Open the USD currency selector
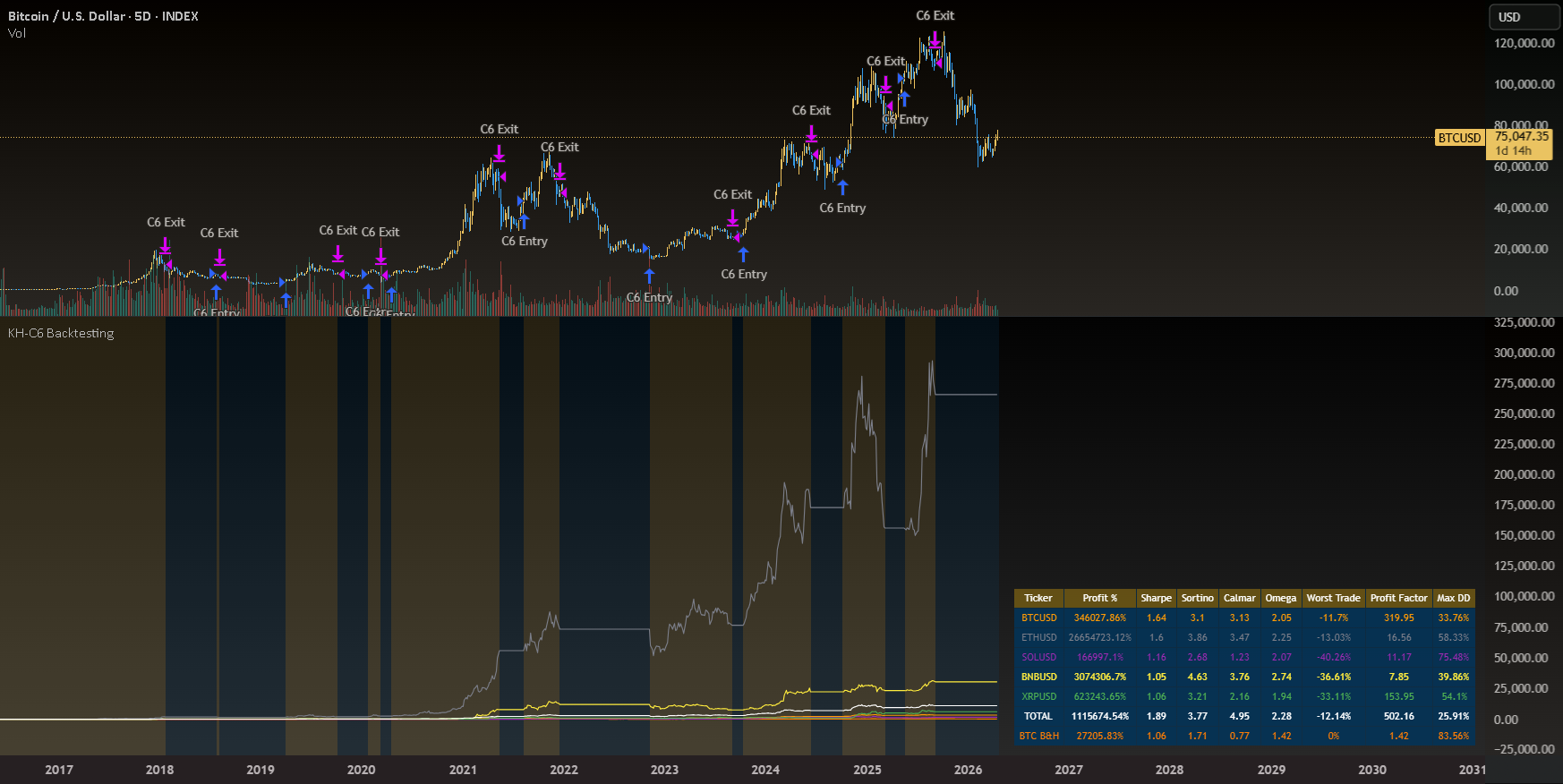 [x=1525, y=17]
